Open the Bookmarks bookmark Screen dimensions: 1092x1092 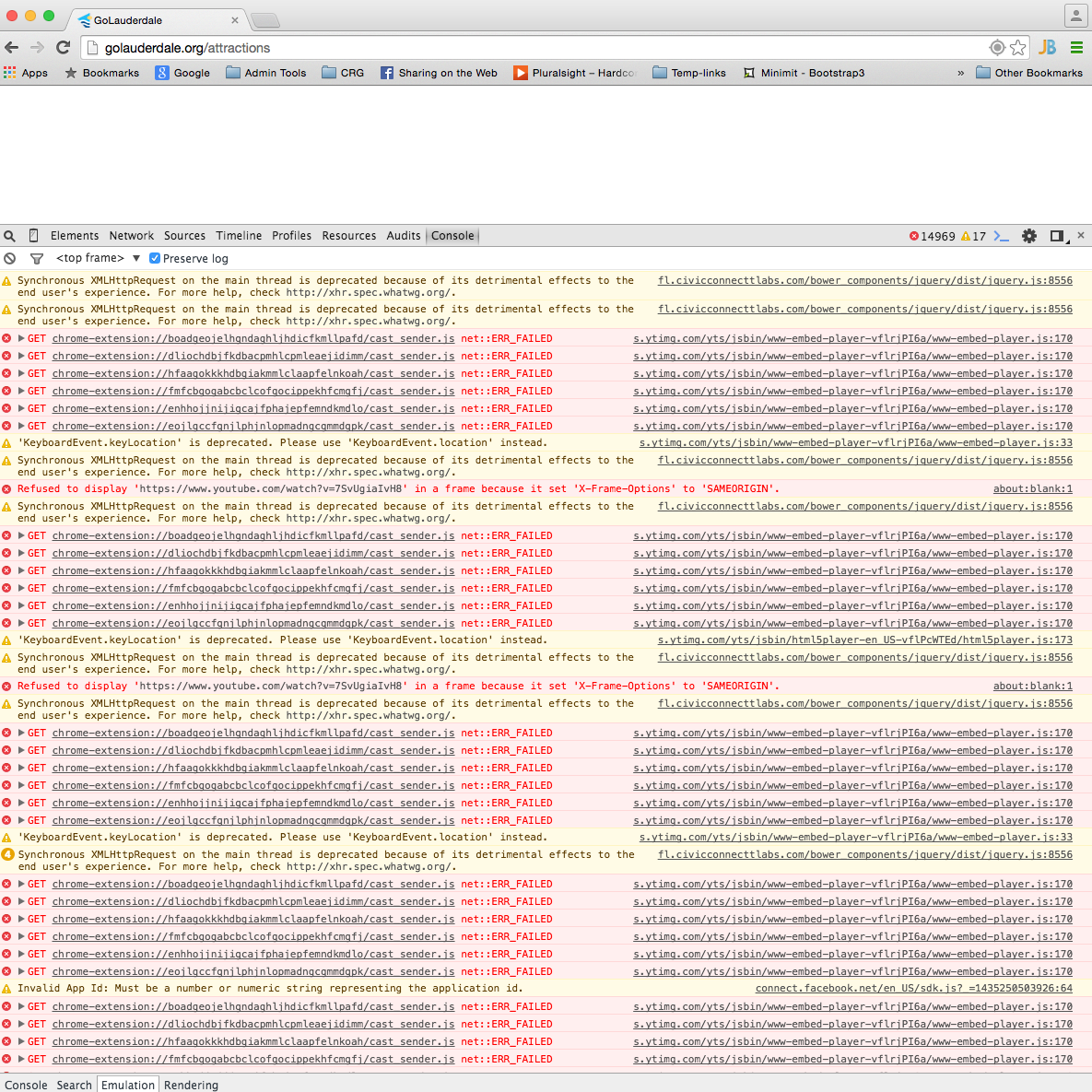(x=101, y=73)
